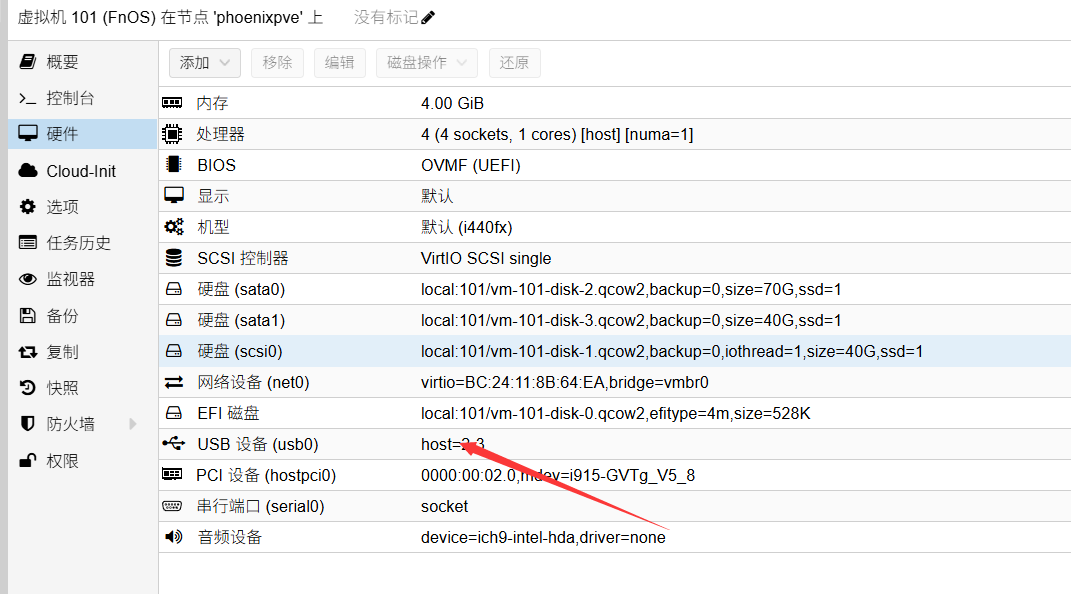Click the 移除 button

(x=277, y=63)
